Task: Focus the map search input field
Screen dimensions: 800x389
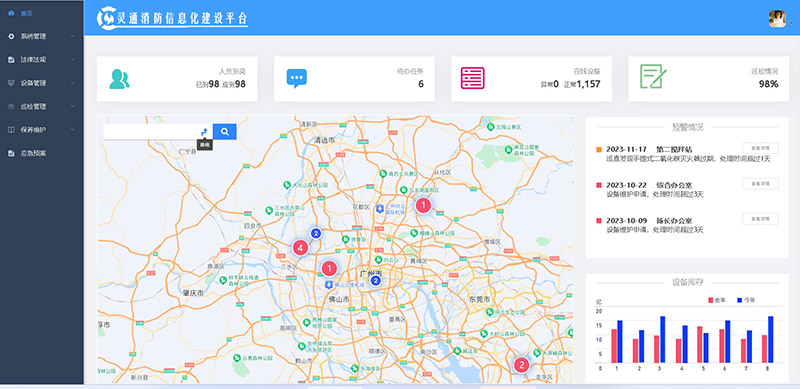Action: pos(150,132)
